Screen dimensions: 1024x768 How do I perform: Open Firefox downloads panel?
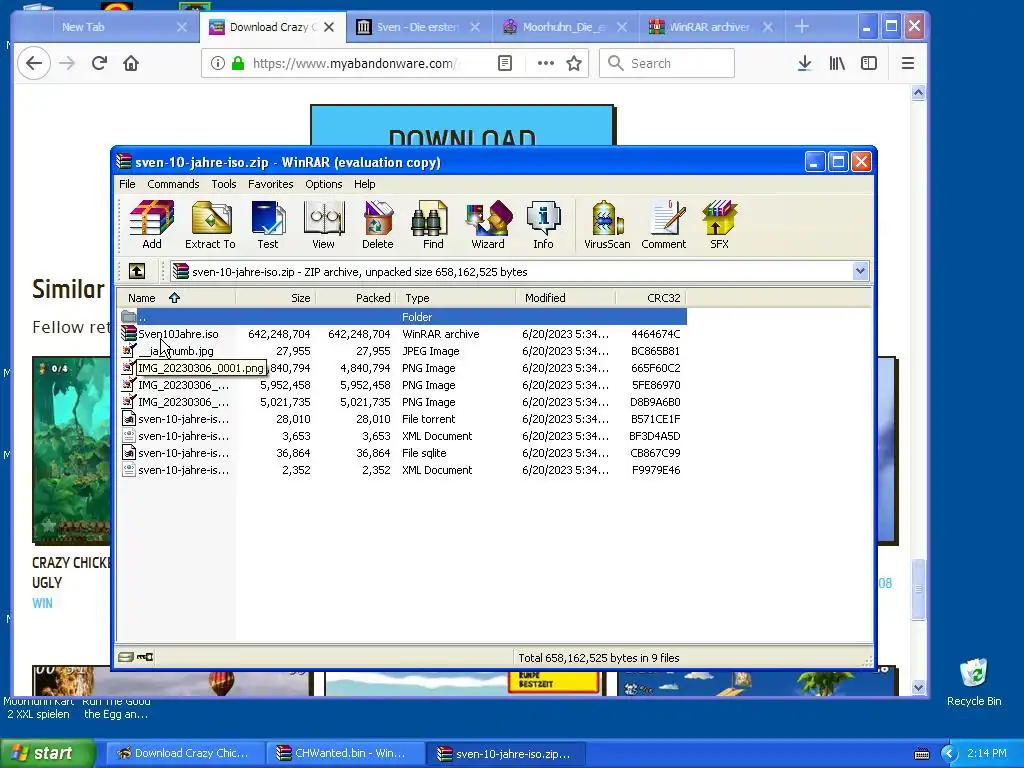805,63
